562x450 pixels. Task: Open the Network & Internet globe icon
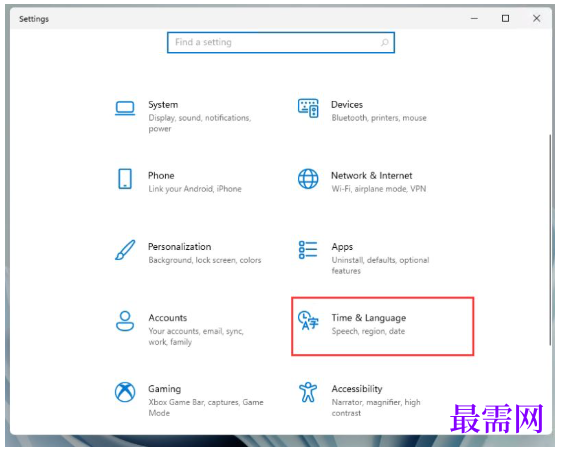(308, 179)
